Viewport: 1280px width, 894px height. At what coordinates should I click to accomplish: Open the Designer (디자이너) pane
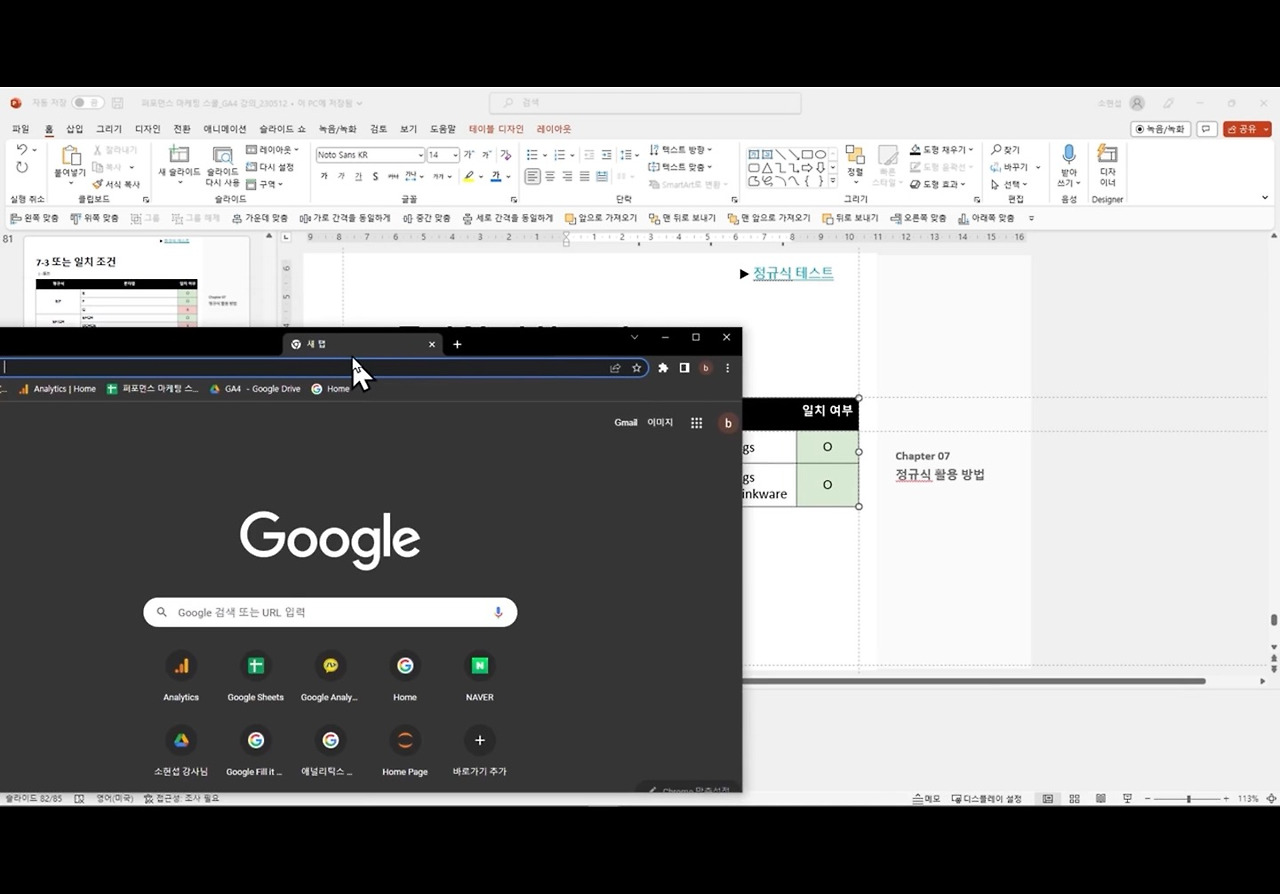[x=1107, y=165]
